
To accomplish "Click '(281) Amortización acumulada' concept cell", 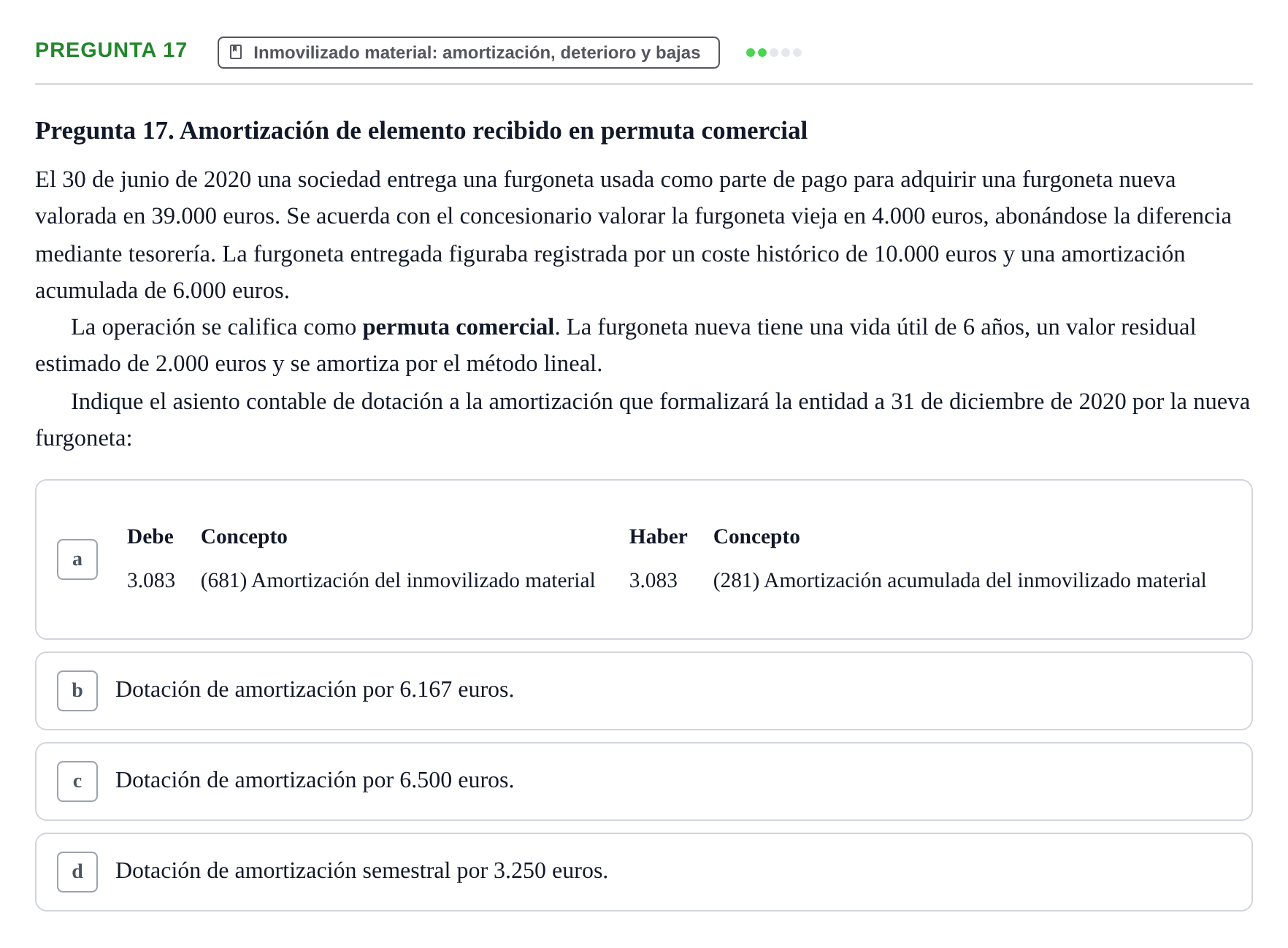I will tap(959, 581).
